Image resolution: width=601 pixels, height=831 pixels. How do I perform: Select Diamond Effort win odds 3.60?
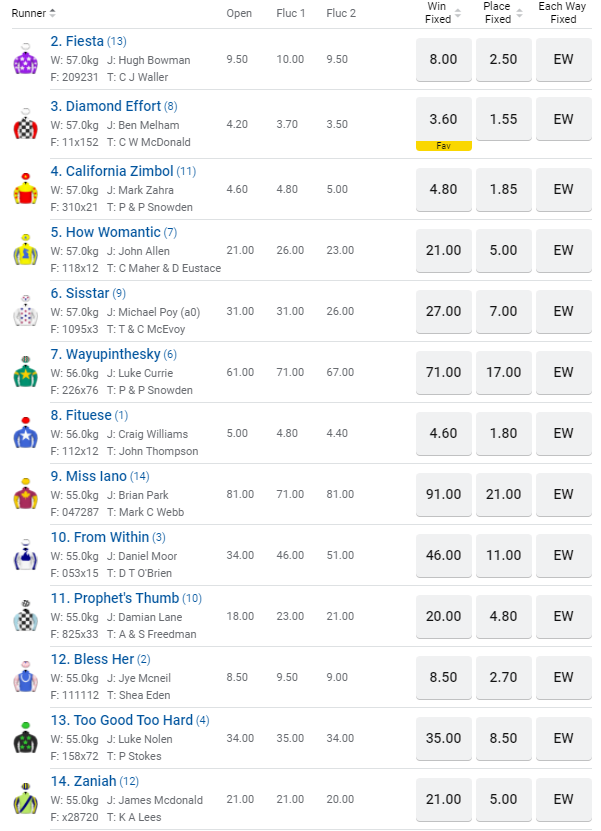point(443,119)
